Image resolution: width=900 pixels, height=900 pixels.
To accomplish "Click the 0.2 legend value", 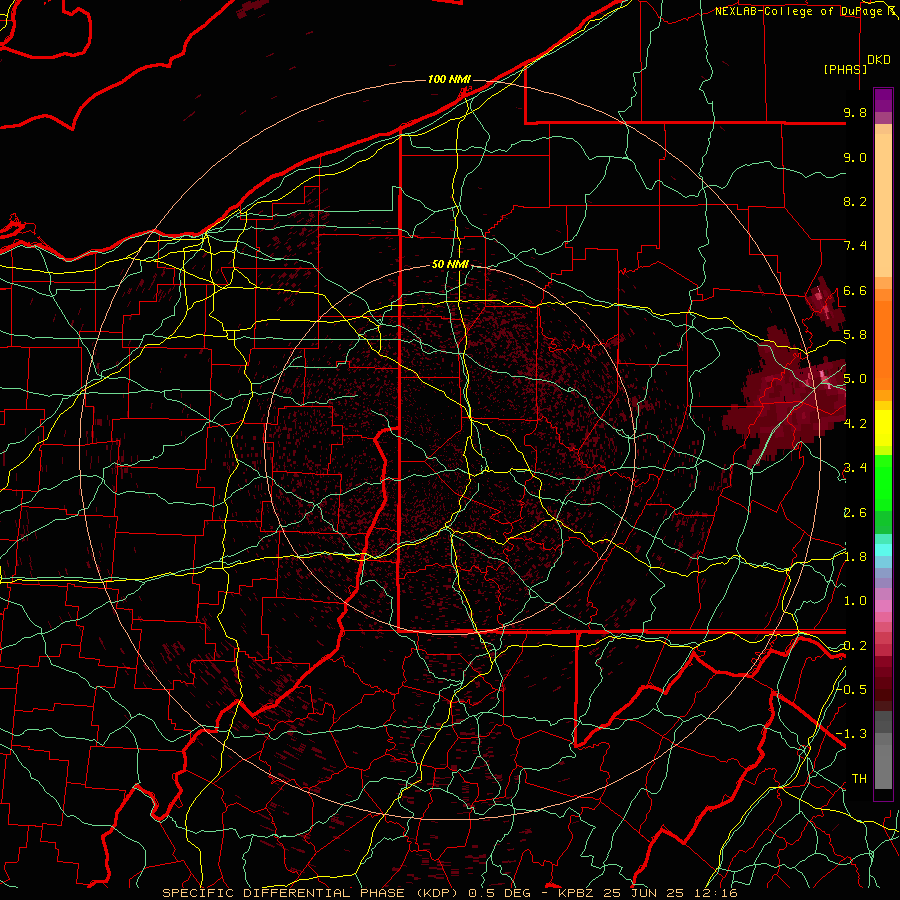I will [x=855, y=646].
